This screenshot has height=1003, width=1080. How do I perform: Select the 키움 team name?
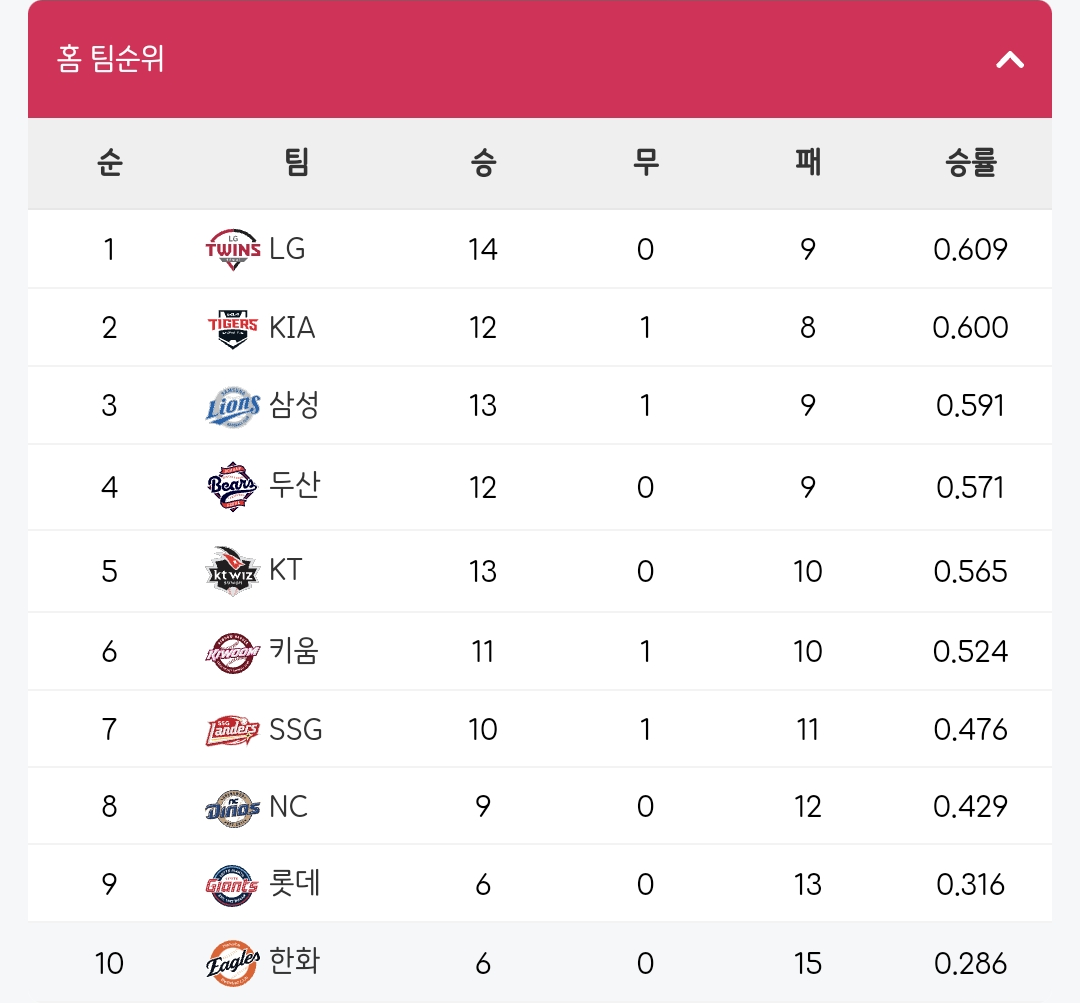coord(294,651)
